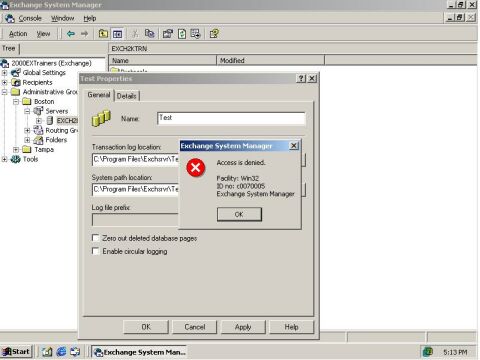The height and width of the screenshot is (360, 480).
Task: Click the Copy toolbar icon
Action: point(149,34)
